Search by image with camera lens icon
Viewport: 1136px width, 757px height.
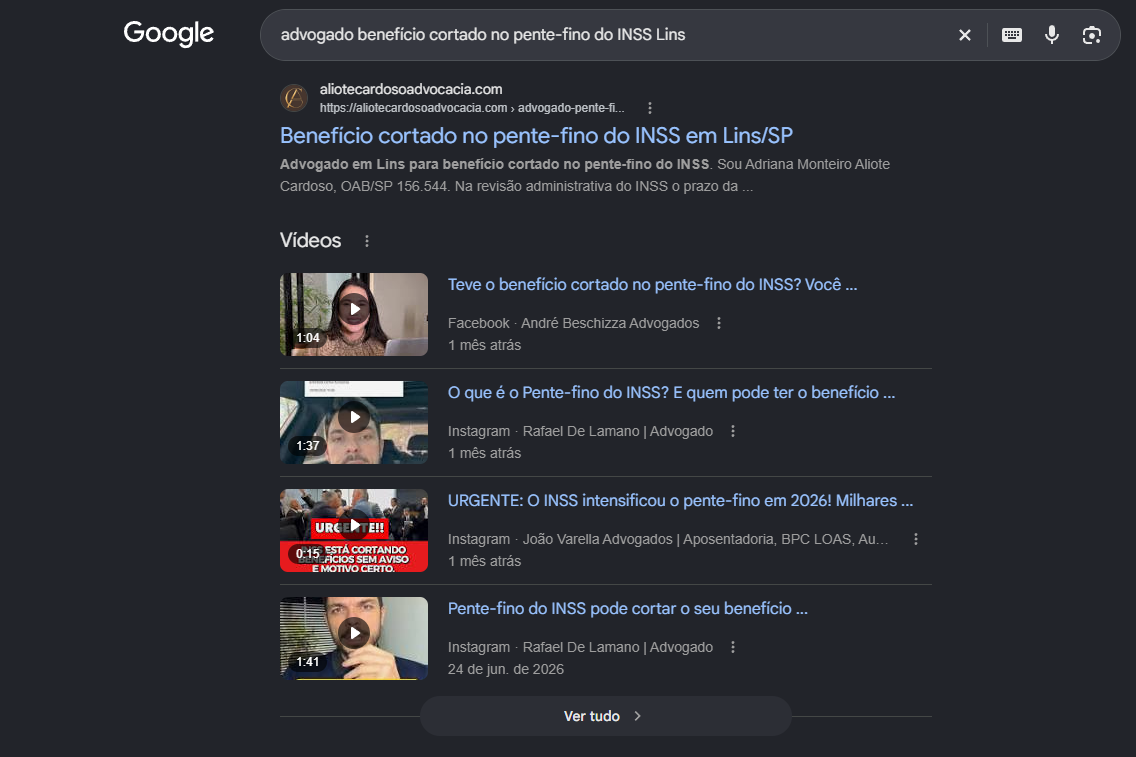click(x=1091, y=35)
